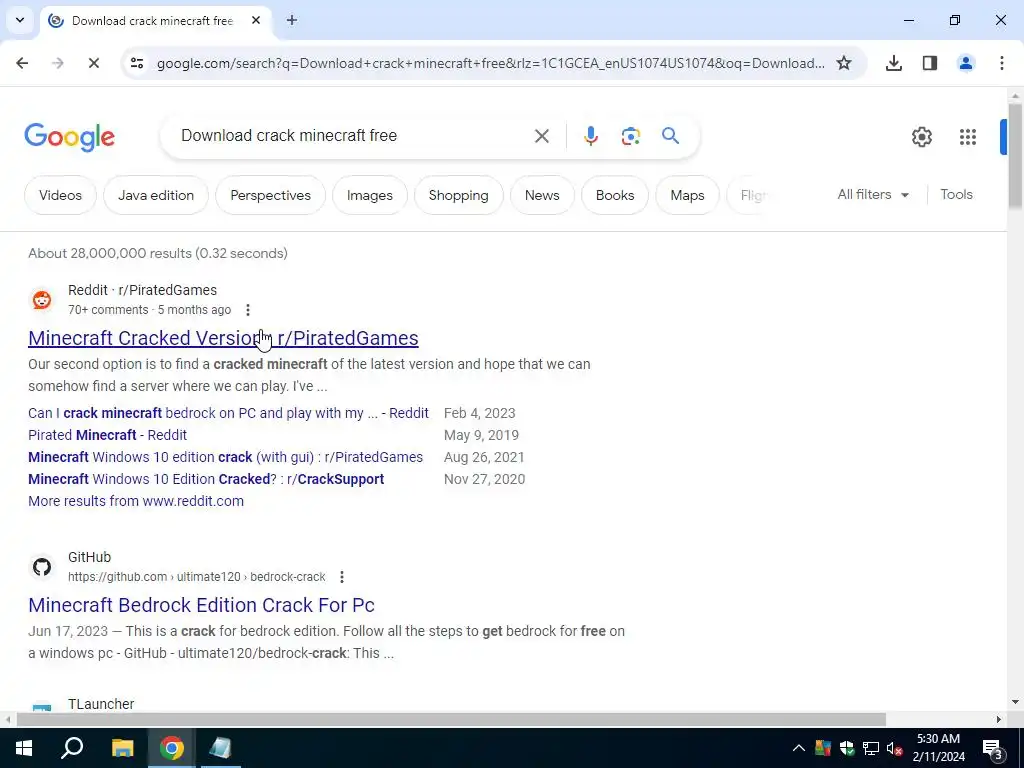Show hidden system tray icons
The width and height of the screenshot is (1024, 768).
799,748
